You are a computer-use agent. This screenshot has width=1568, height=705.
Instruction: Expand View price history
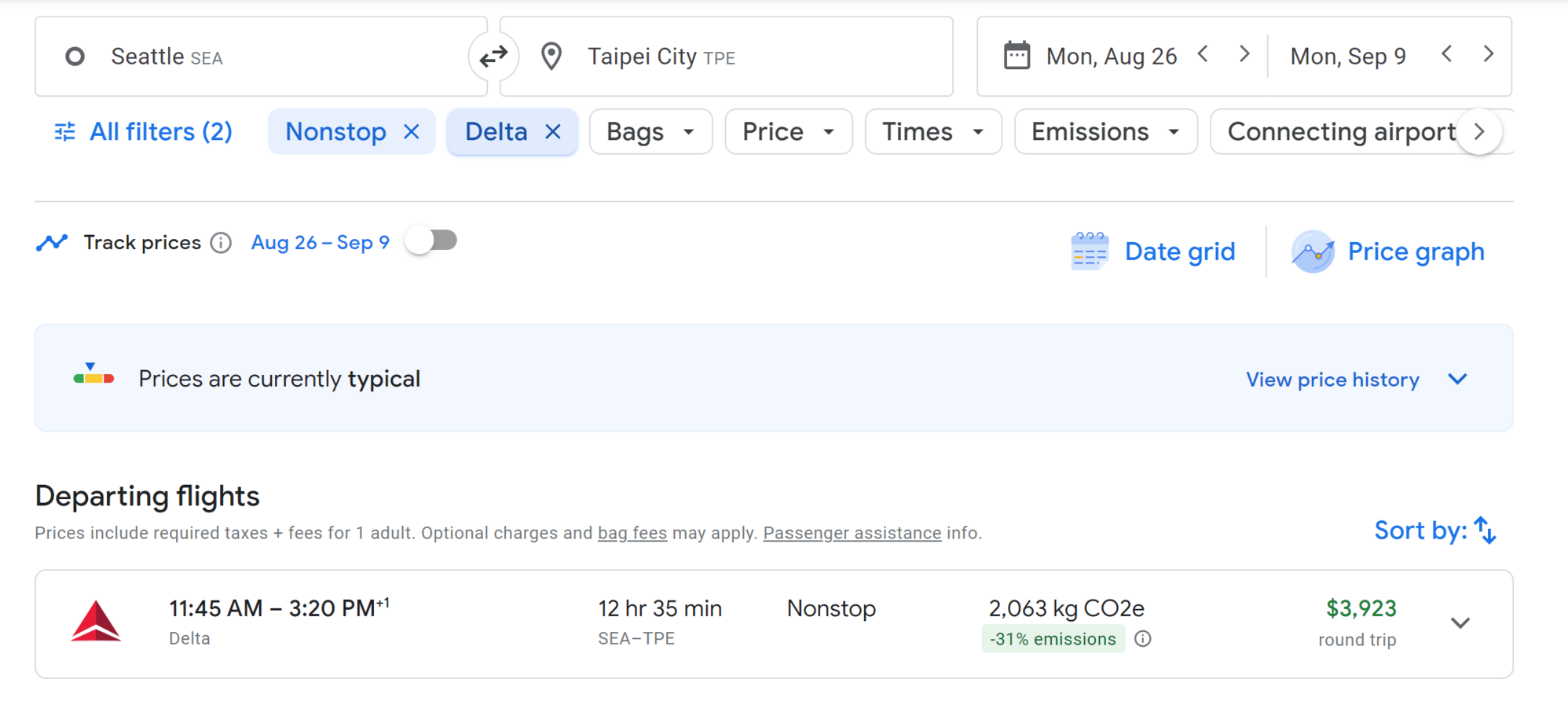pyautogui.click(x=1356, y=380)
